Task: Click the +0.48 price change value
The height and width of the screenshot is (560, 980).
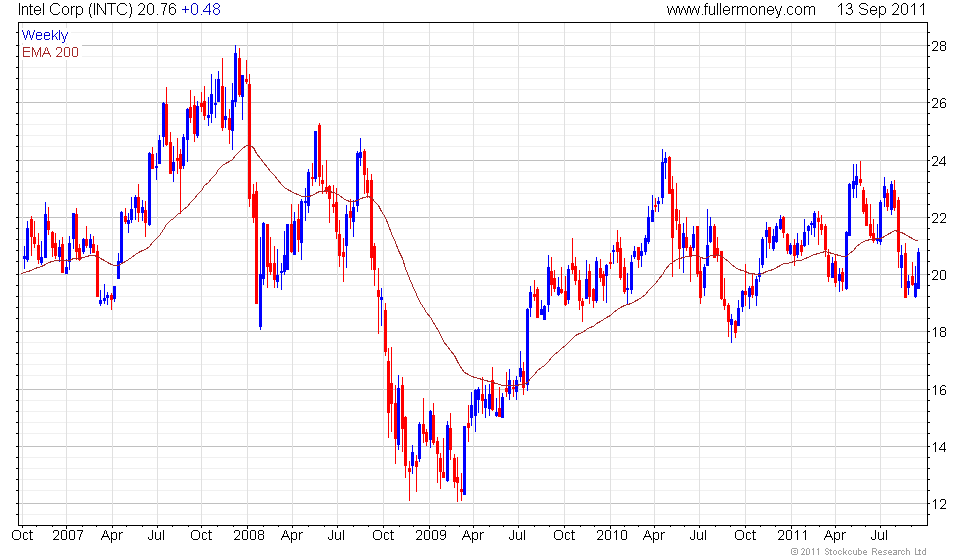Action: [x=201, y=9]
